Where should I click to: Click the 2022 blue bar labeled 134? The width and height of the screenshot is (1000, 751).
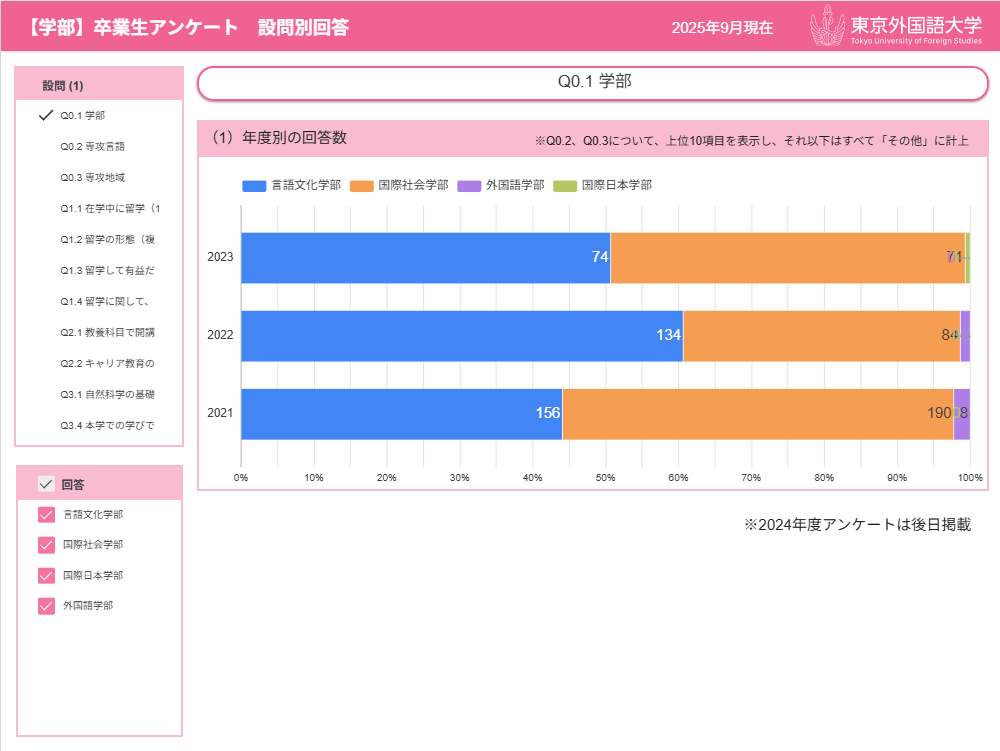coord(460,335)
